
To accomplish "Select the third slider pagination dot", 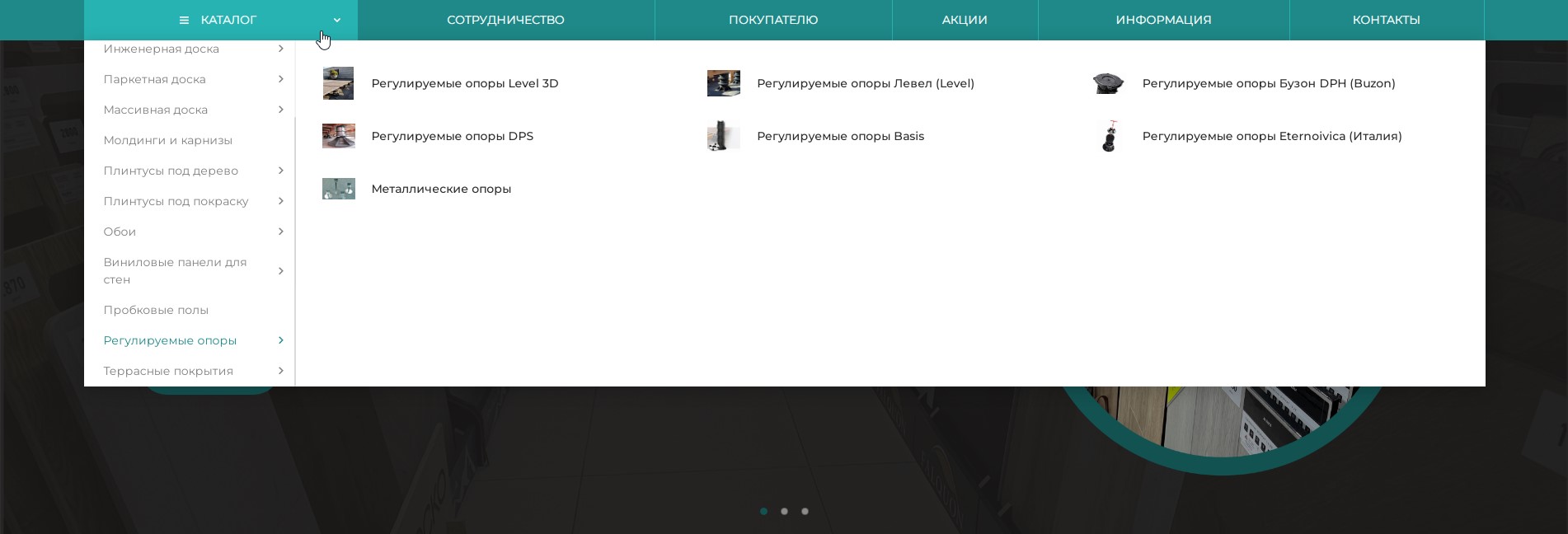I will tap(805, 511).
